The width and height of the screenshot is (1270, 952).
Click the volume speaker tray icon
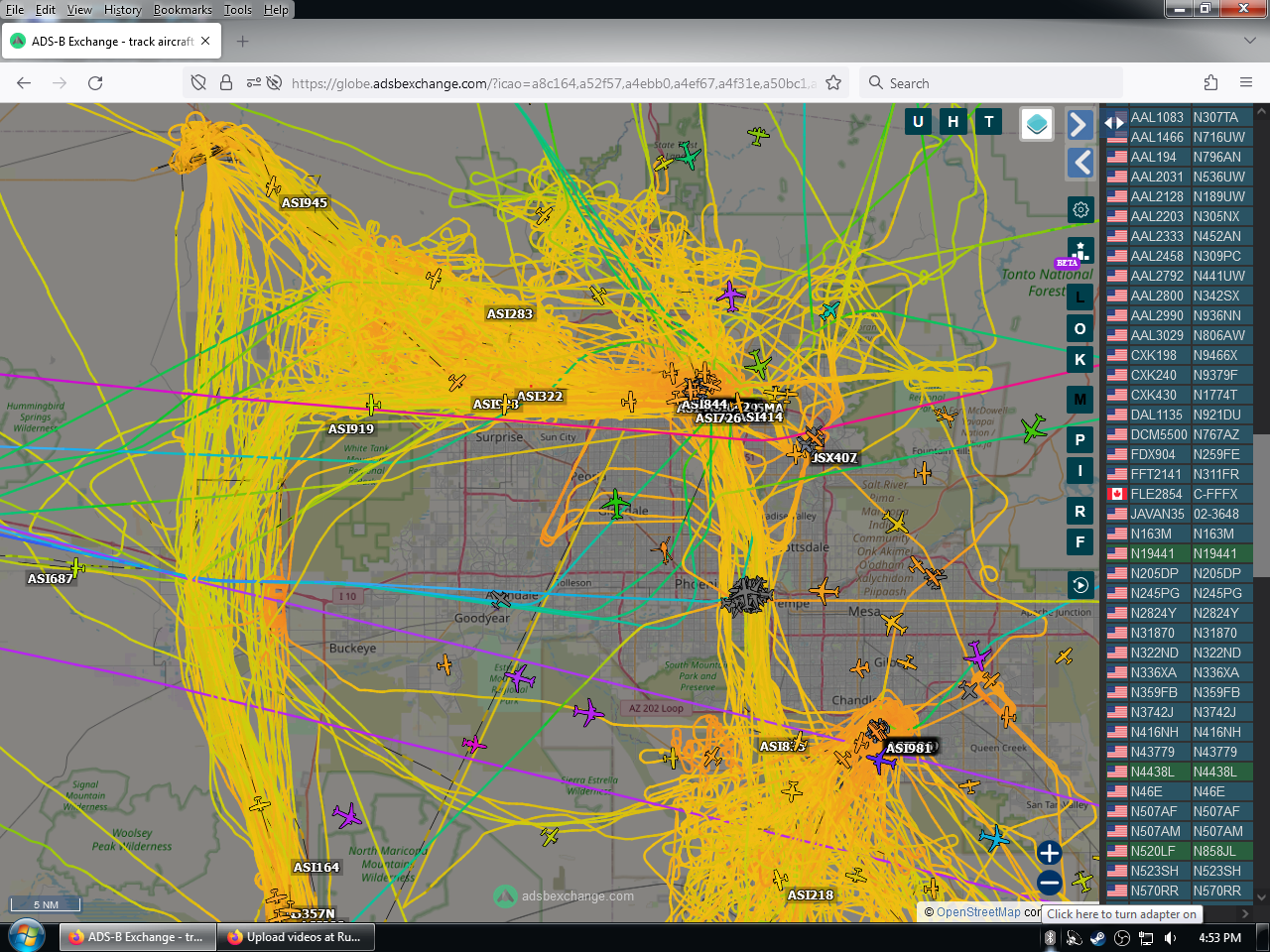click(x=1171, y=938)
